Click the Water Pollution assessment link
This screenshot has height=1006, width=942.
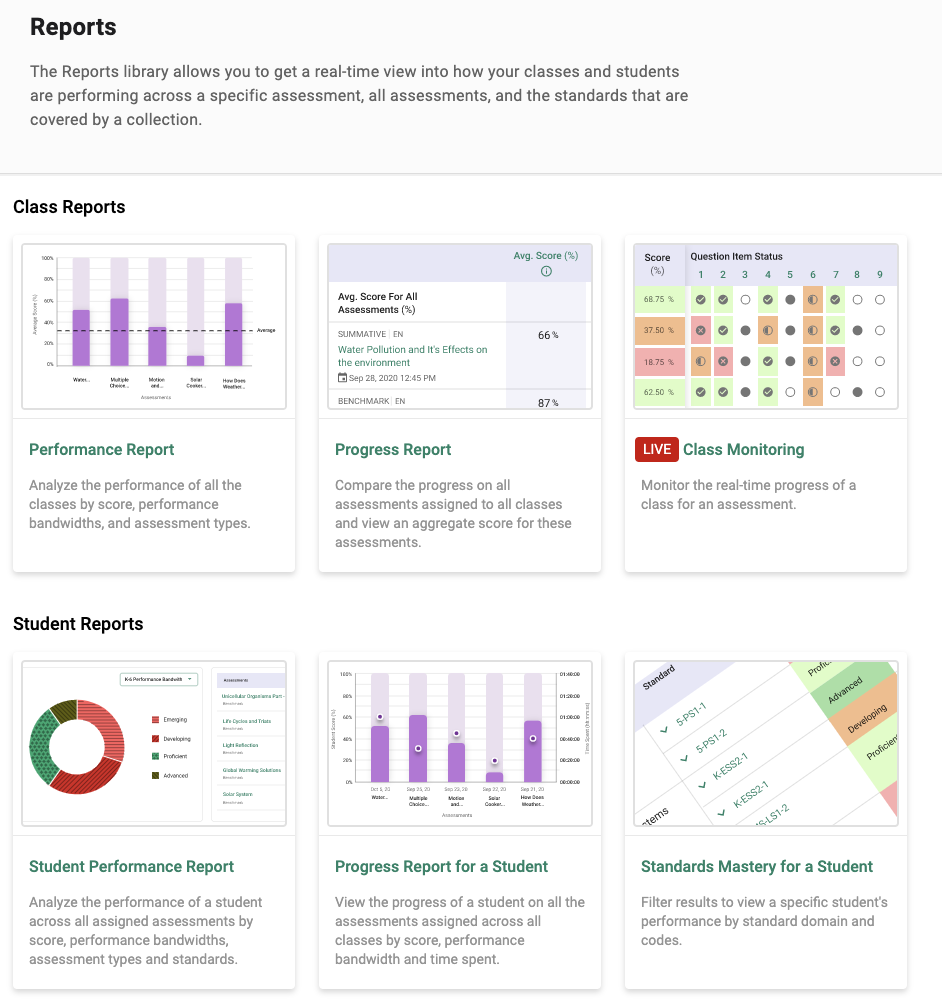click(411, 356)
